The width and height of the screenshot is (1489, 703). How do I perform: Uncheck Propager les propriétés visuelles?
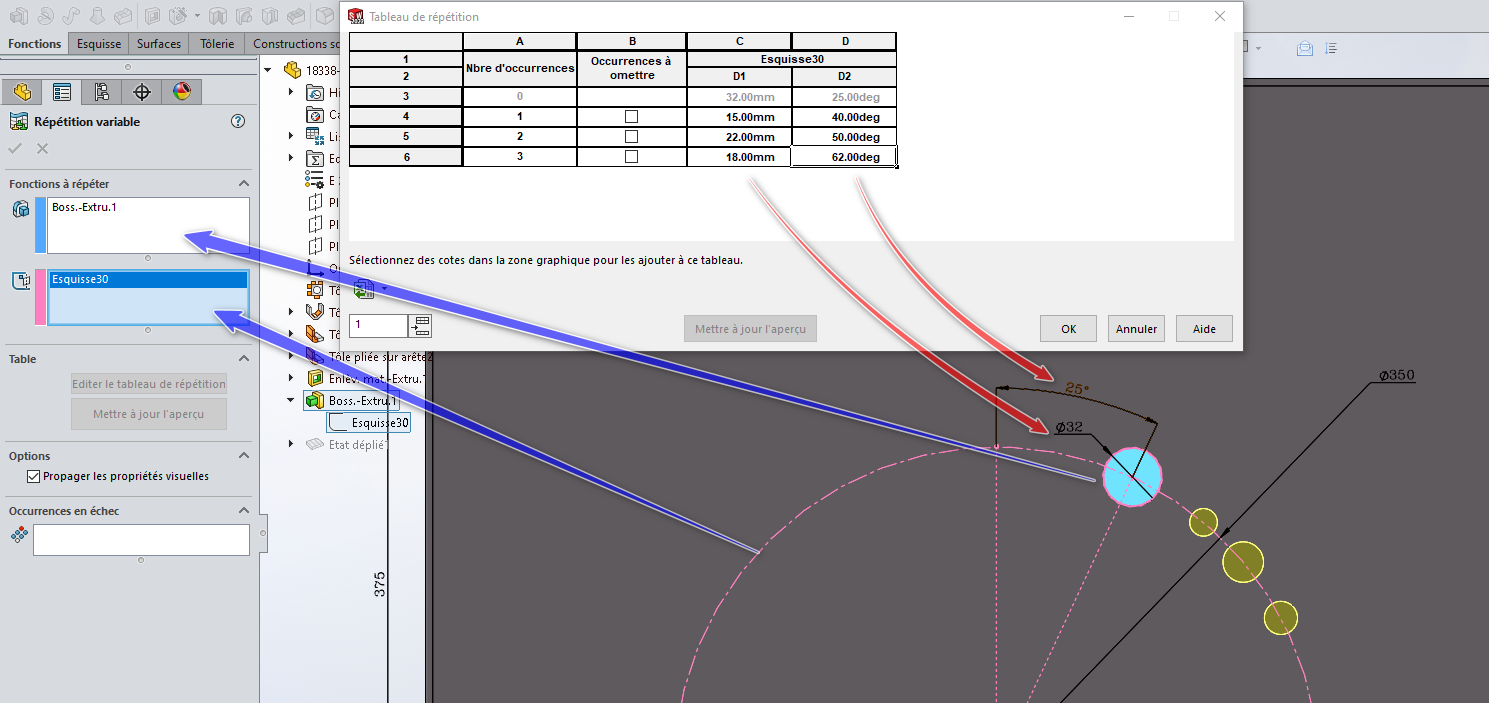pos(33,476)
